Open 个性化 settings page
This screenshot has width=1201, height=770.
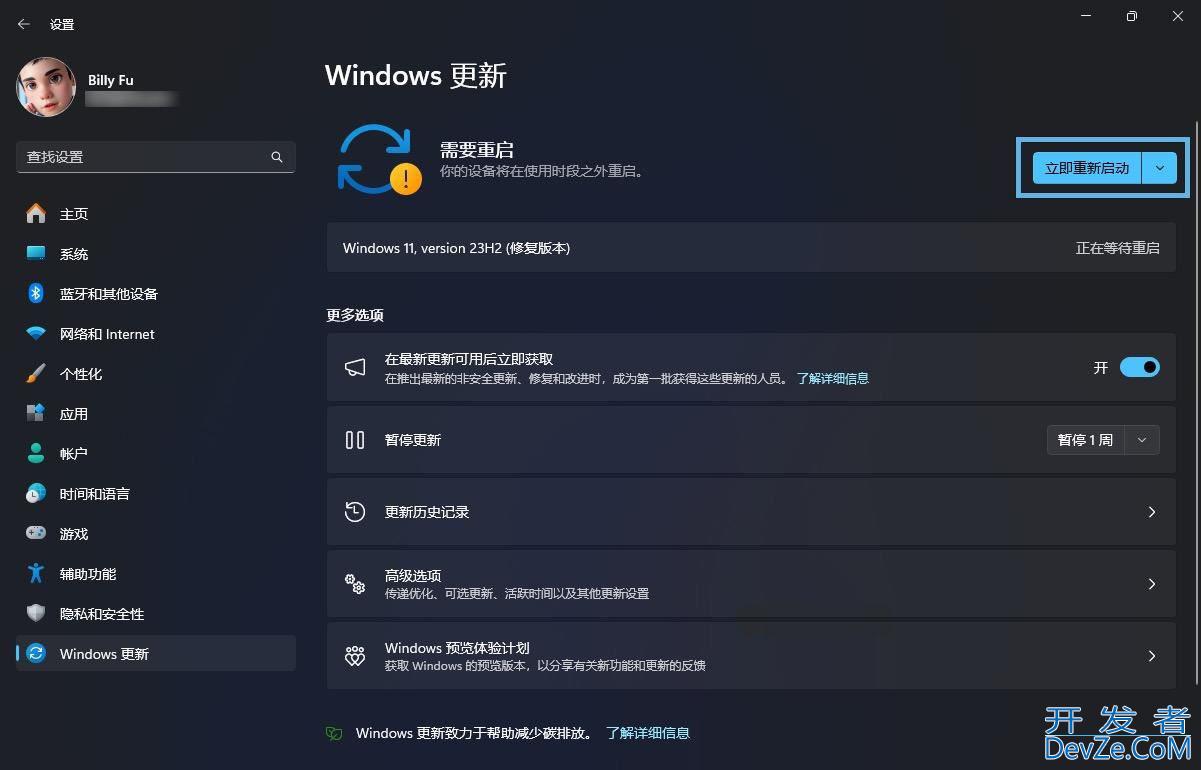[156, 373]
